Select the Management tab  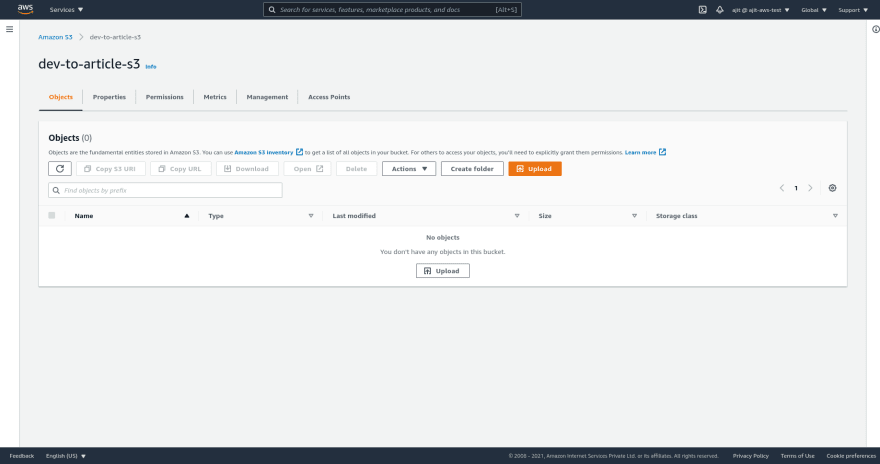[x=267, y=97]
